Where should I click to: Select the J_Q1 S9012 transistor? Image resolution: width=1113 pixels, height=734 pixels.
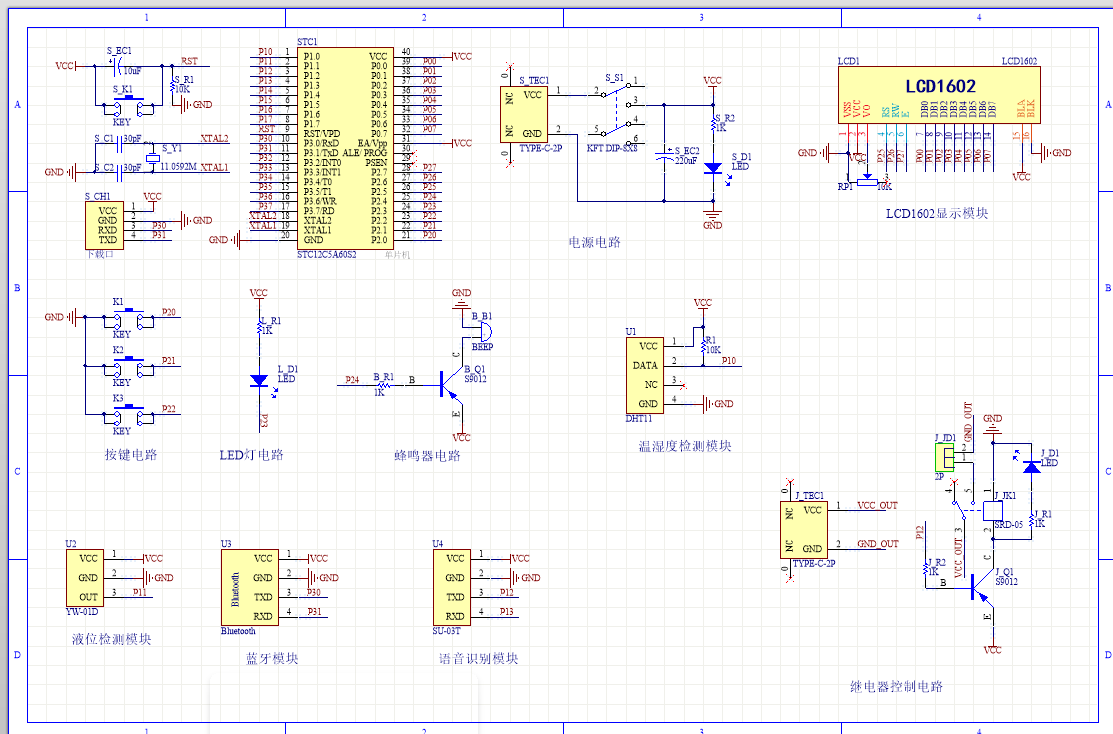pos(980,588)
